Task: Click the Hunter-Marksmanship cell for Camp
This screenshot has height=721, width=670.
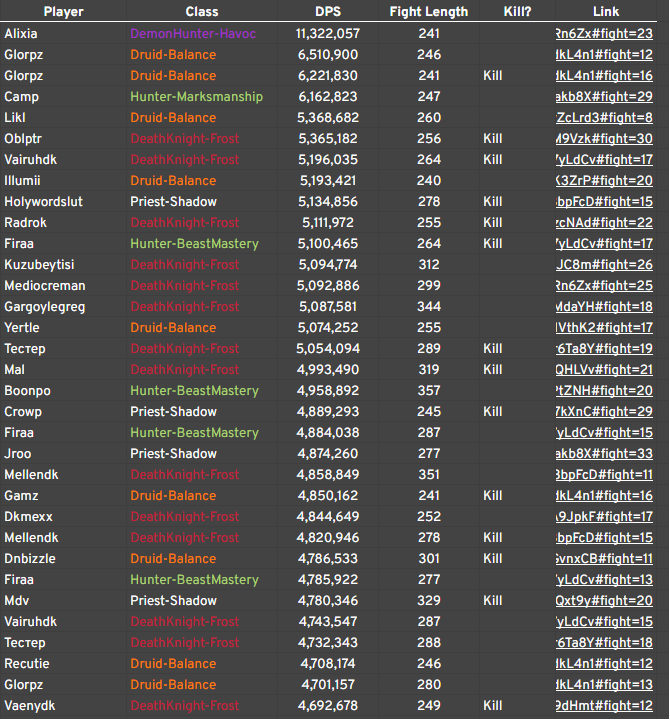Action: pyautogui.click(x=196, y=97)
